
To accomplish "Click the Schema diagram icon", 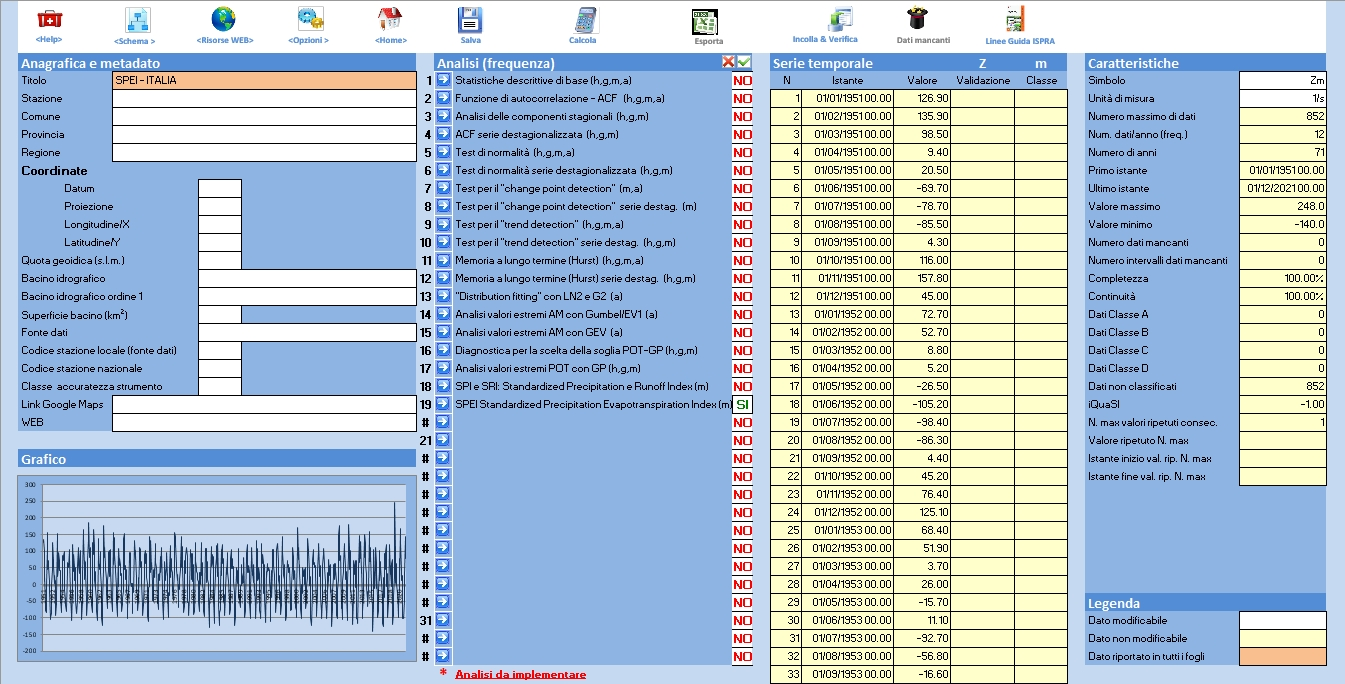I will pyautogui.click(x=136, y=20).
